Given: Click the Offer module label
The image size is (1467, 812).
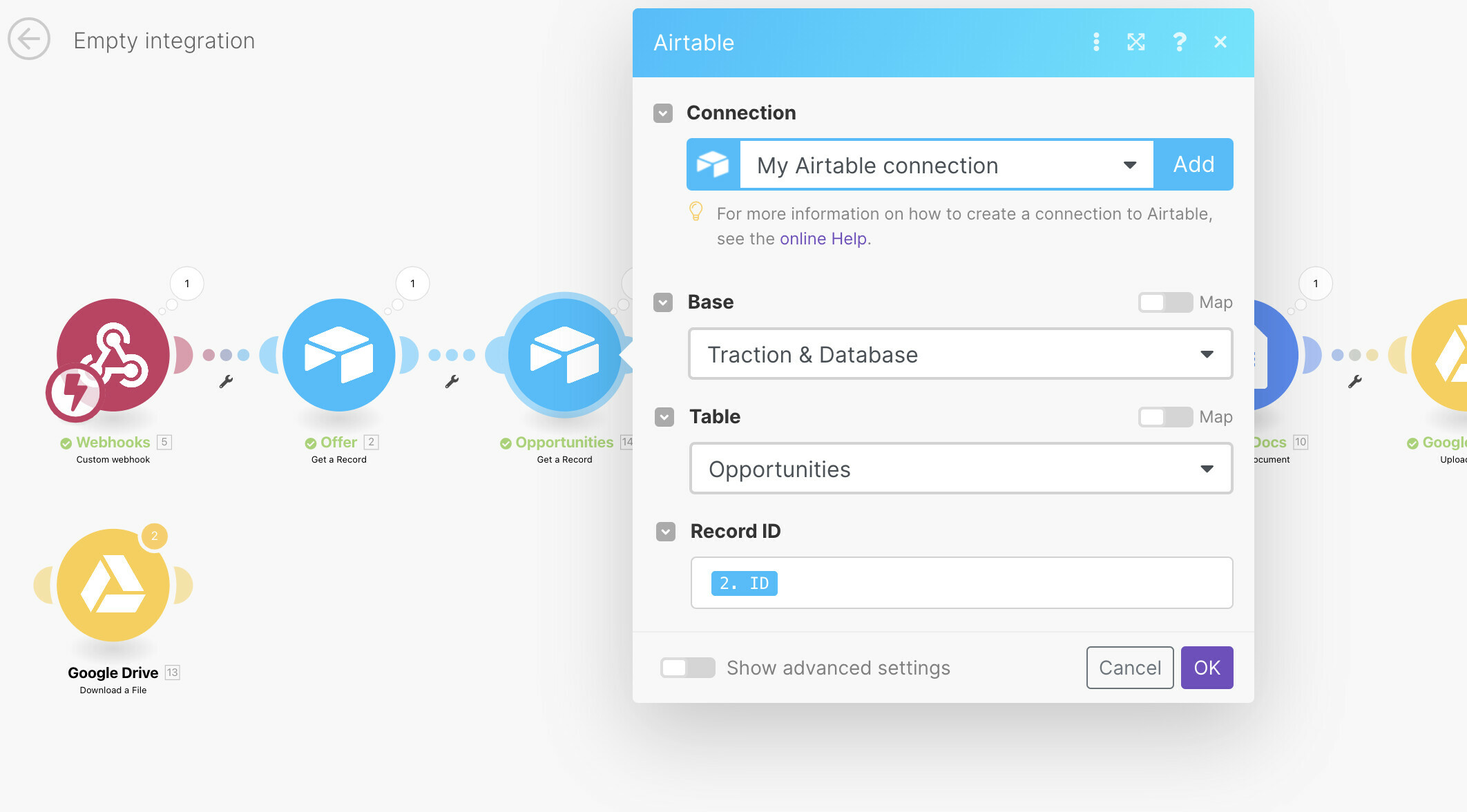Looking at the screenshot, I should tap(338, 442).
